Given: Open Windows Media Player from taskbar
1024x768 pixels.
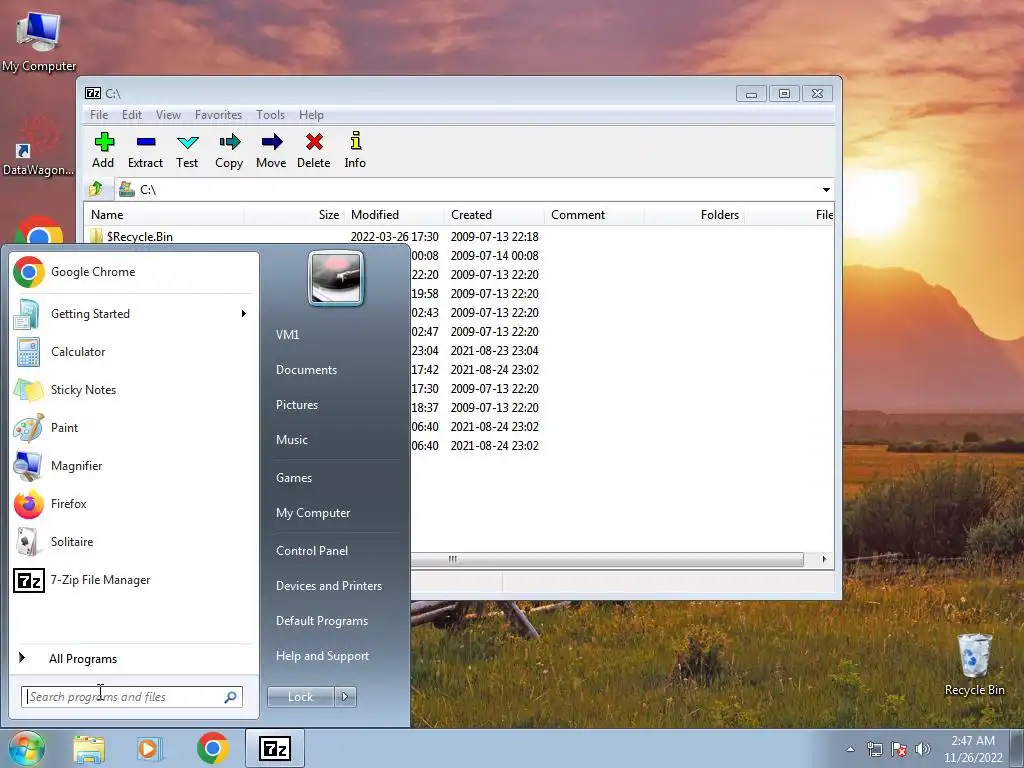Looking at the screenshot, I should (149, 749).
